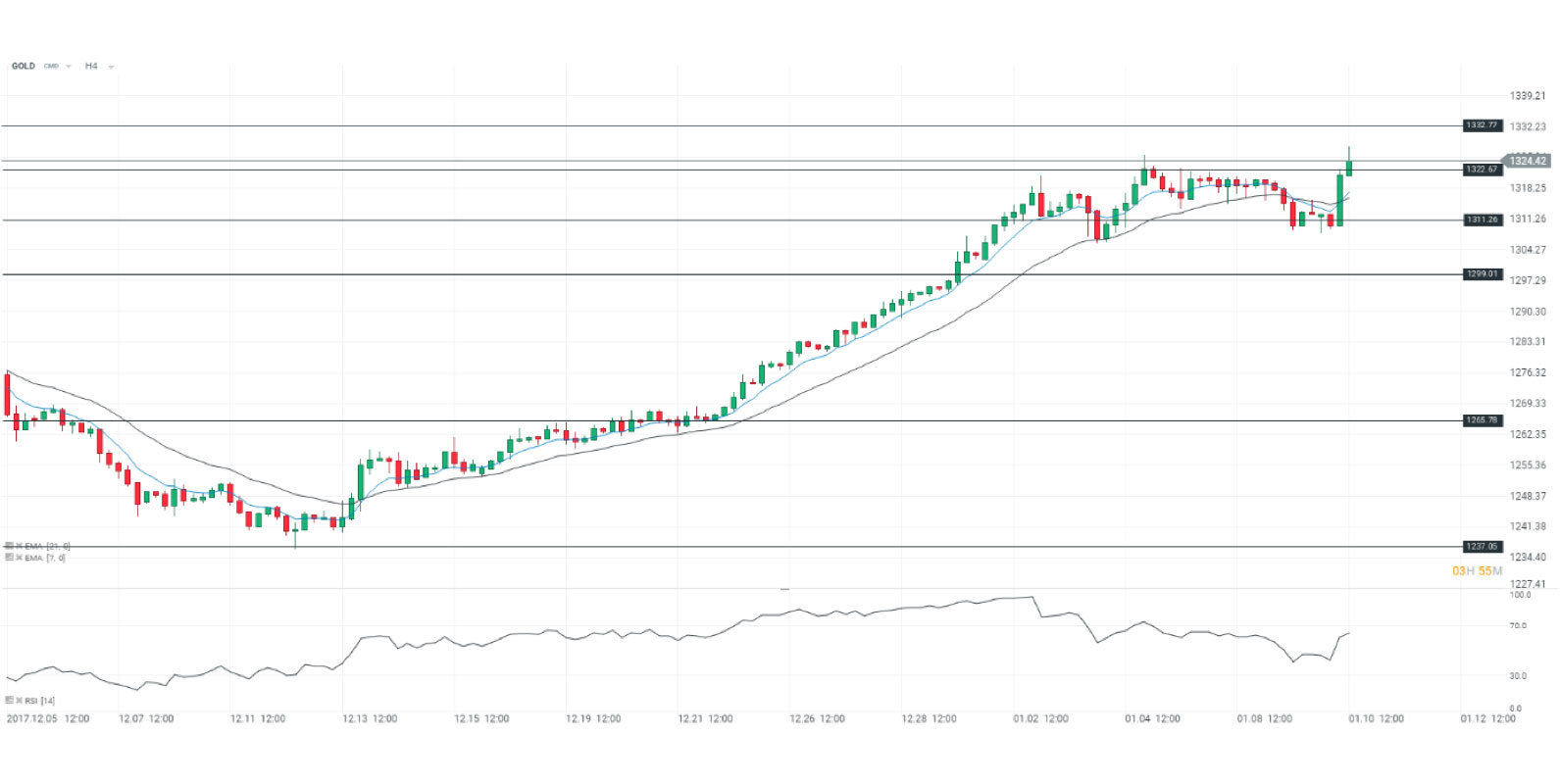Click the 03H 55M candle countdown timer
The height and width of the screenshot is (784, 1560).
click(1477, 571)
